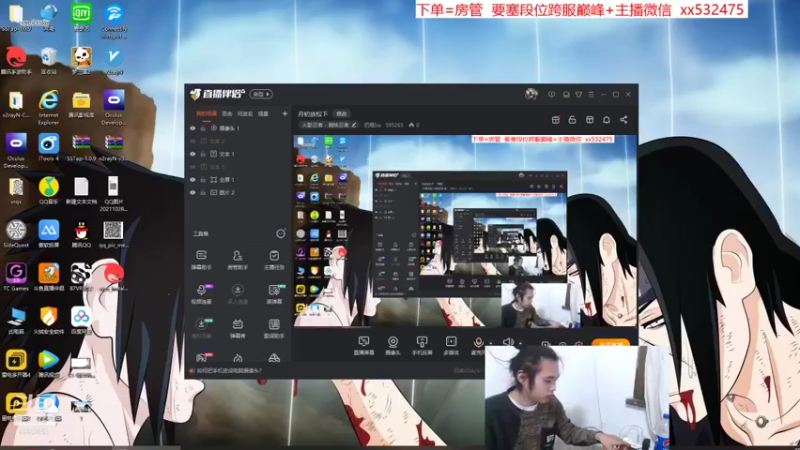Add a 手机投屏 phone mirroring source
The width and height of the screenshot is (800, 450).
click(x=422, y=345)
